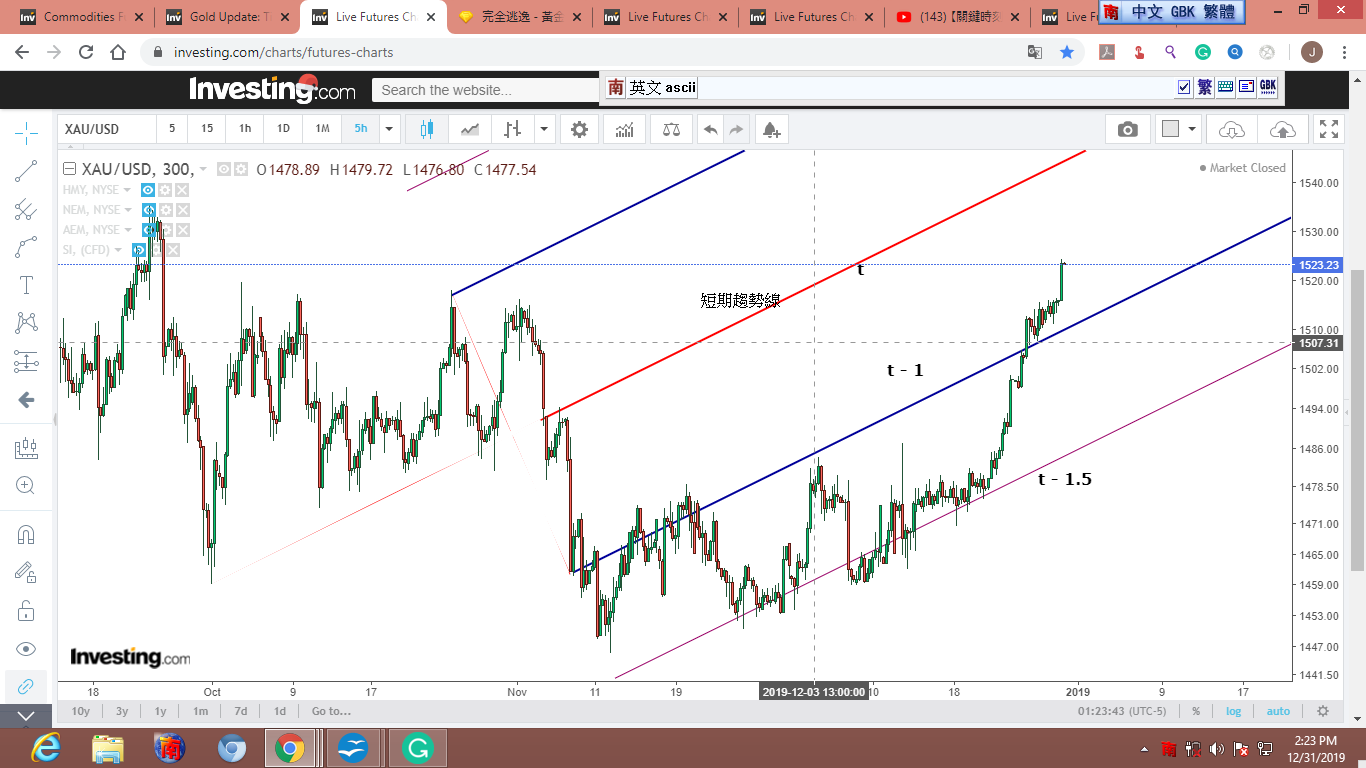
Task: Open chart settings gear in toolbar
Action: coord(579,129)
